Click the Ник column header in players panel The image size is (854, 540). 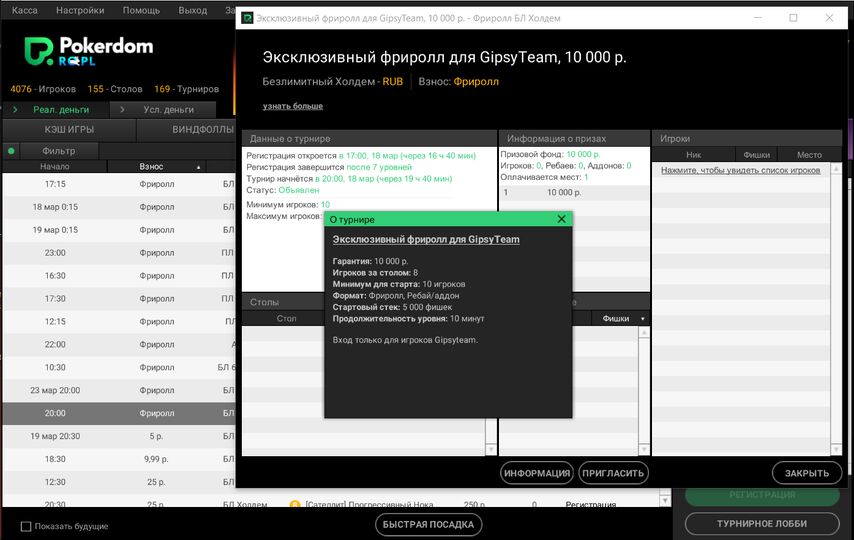(693, 155)
